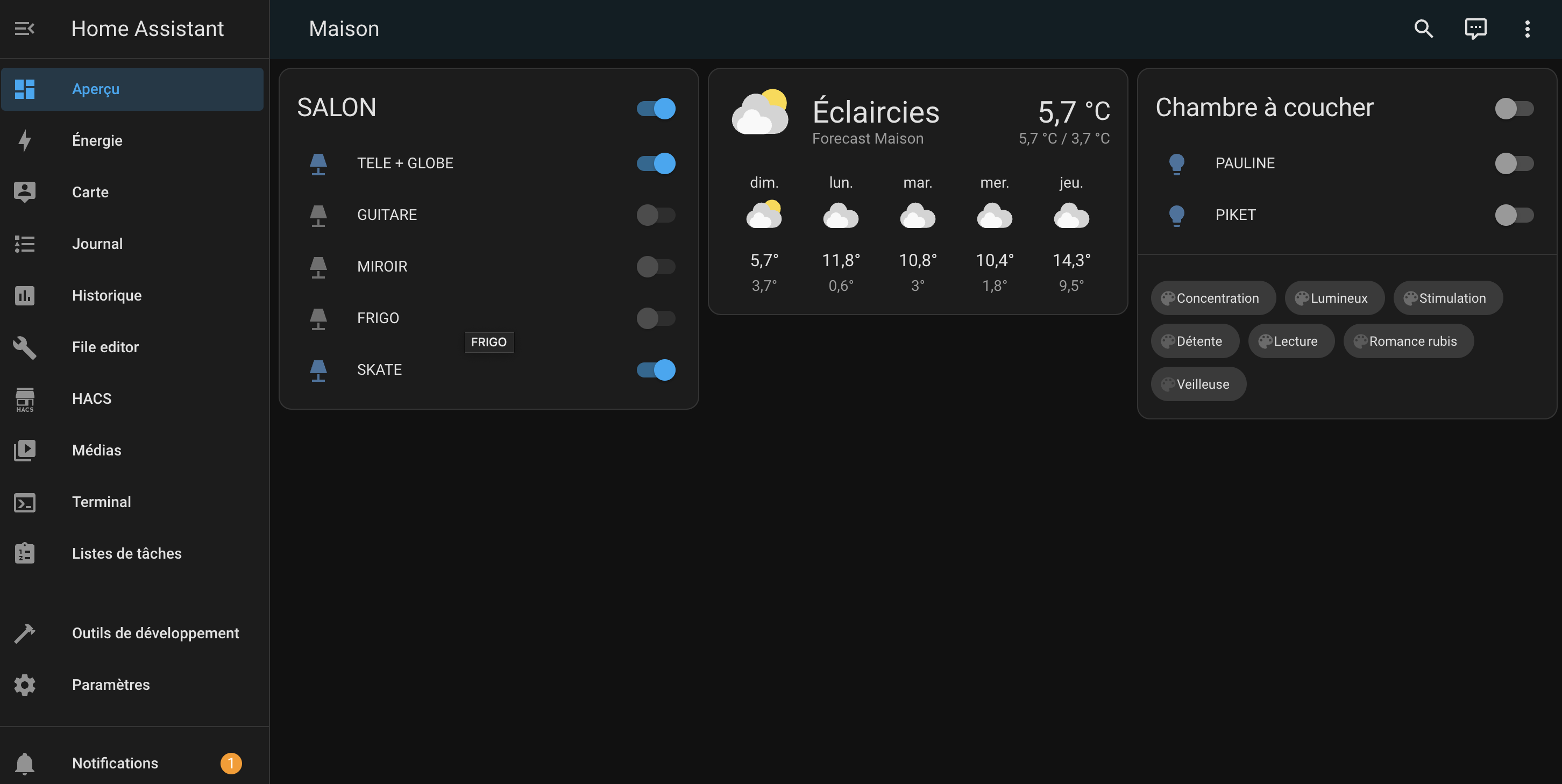Click the MIROIR lamp icon
The image size is (1562, 784).
tap(318, 267)
